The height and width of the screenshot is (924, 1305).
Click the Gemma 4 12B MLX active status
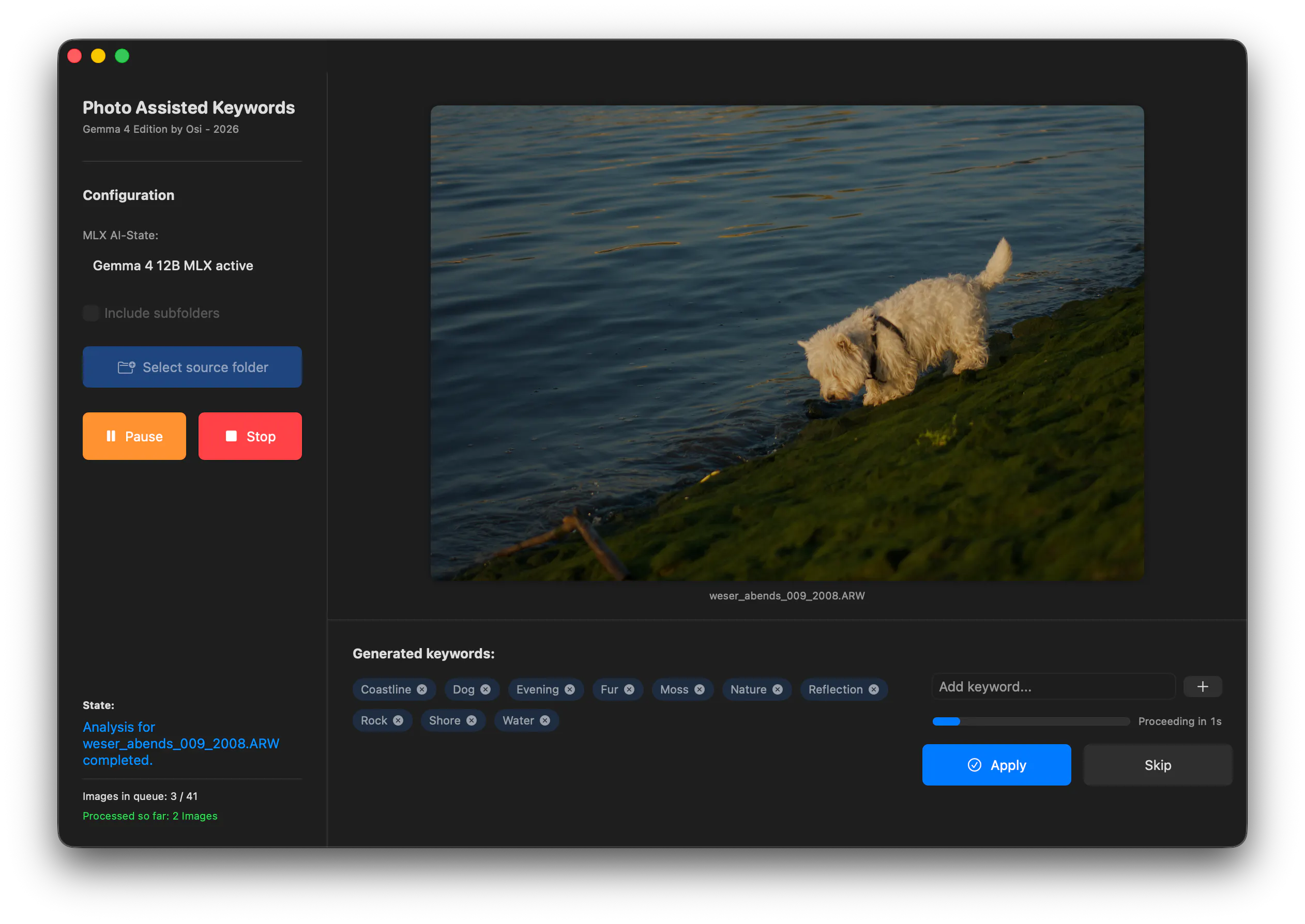(173, 266)
